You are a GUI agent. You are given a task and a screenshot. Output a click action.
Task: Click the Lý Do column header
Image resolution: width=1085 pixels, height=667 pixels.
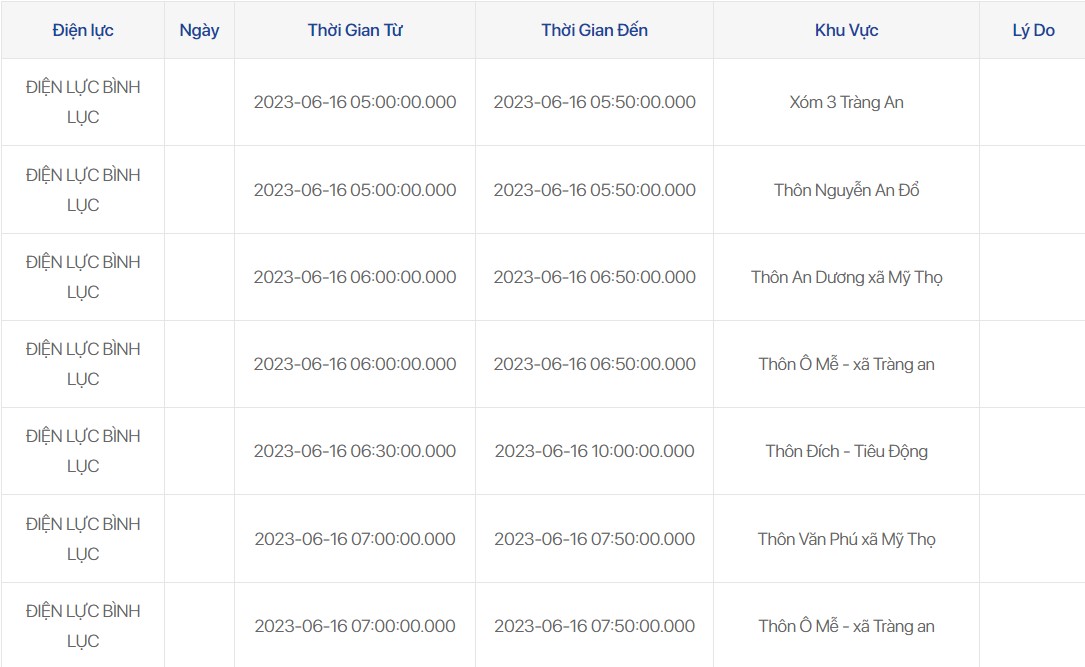point(1033,30)
